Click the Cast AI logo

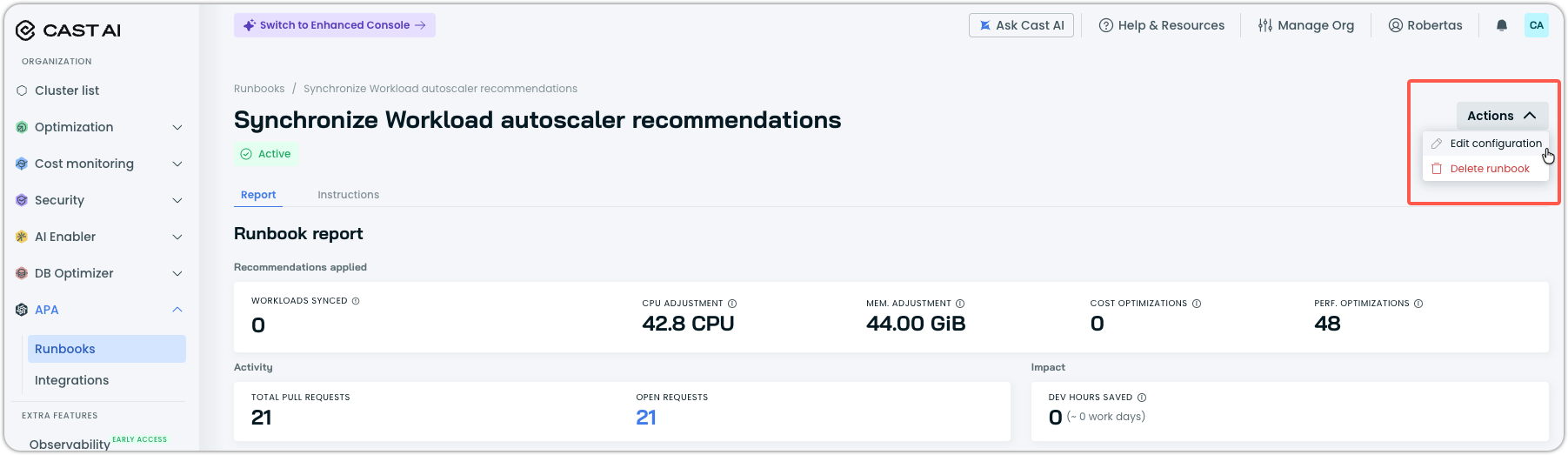pyautogui.click(x=68, y=30)
